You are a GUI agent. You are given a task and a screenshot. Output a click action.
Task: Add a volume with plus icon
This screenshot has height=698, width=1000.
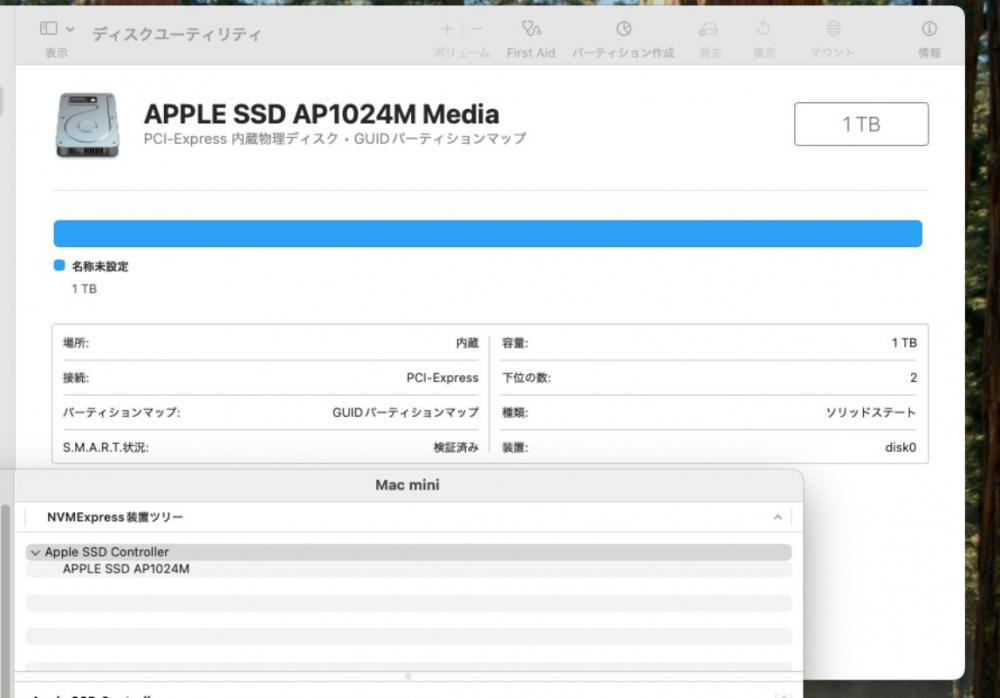click(447, 29)
